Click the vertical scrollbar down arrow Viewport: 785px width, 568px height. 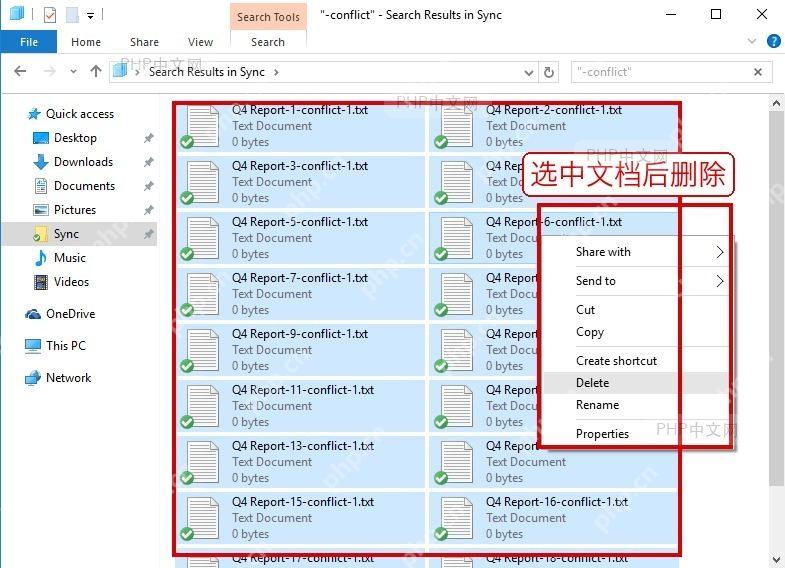coord(776,559)
